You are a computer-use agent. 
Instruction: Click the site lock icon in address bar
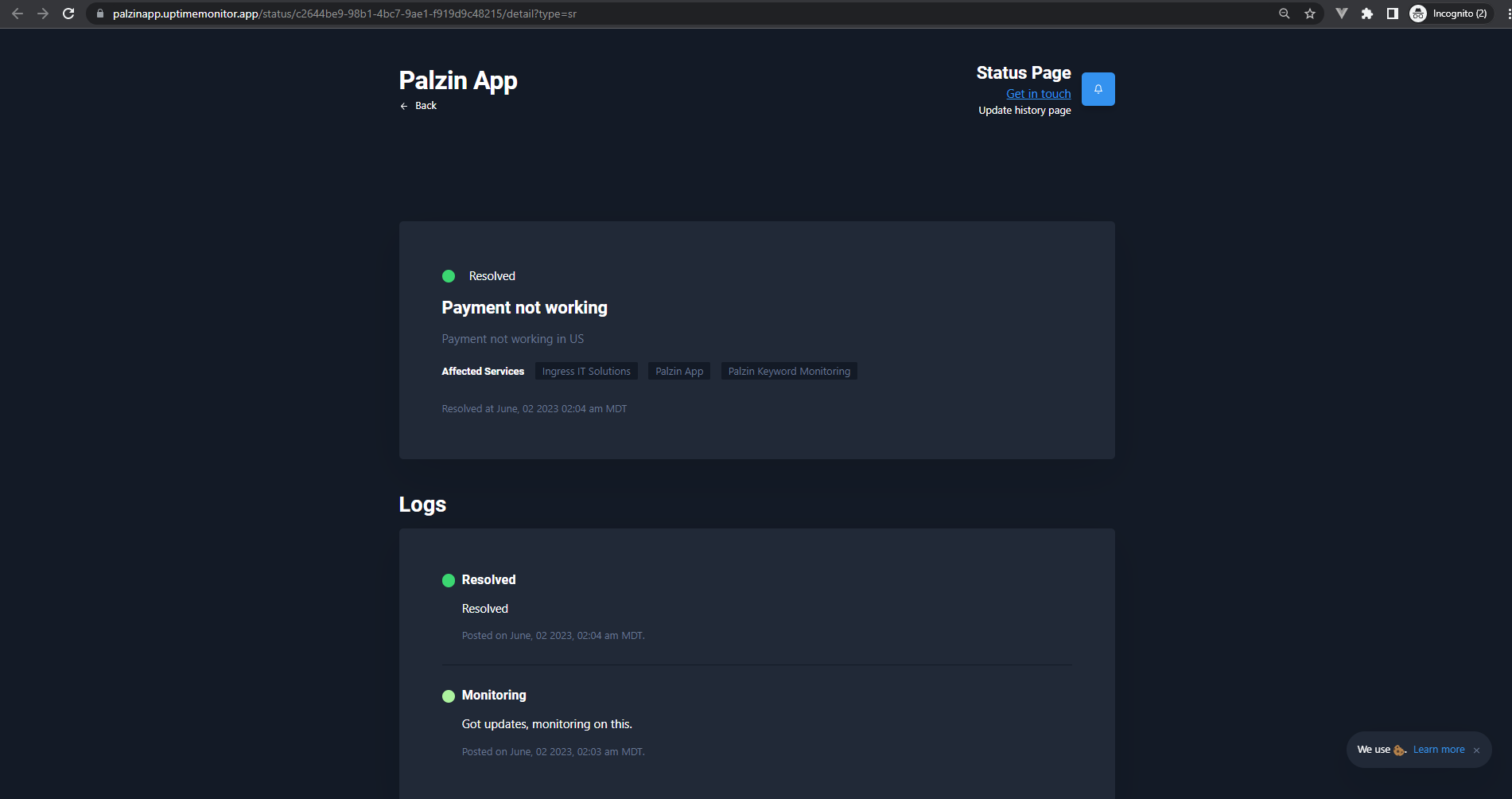100,14
